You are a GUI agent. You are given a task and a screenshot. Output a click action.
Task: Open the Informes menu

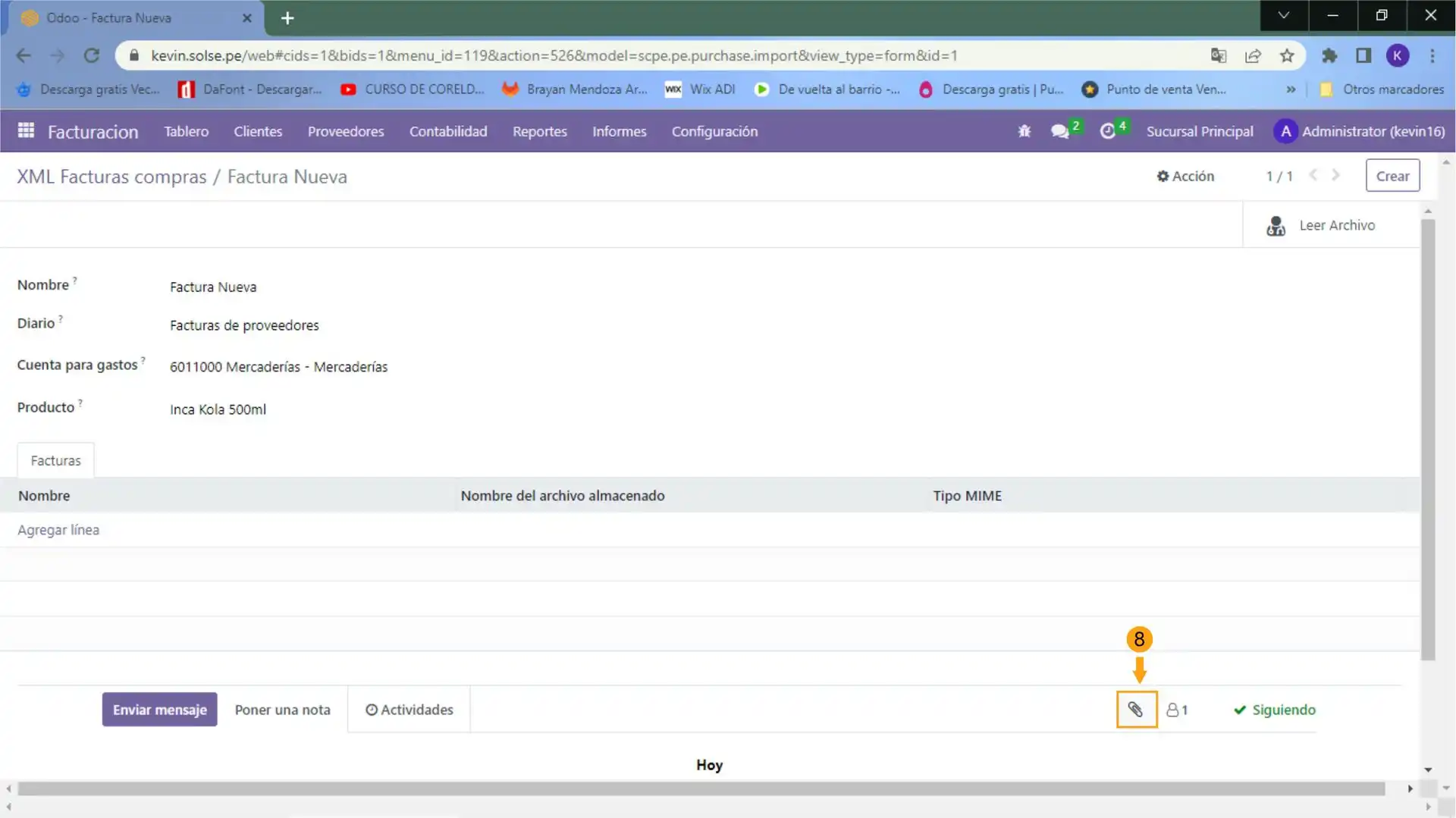(x=620, y=131)
